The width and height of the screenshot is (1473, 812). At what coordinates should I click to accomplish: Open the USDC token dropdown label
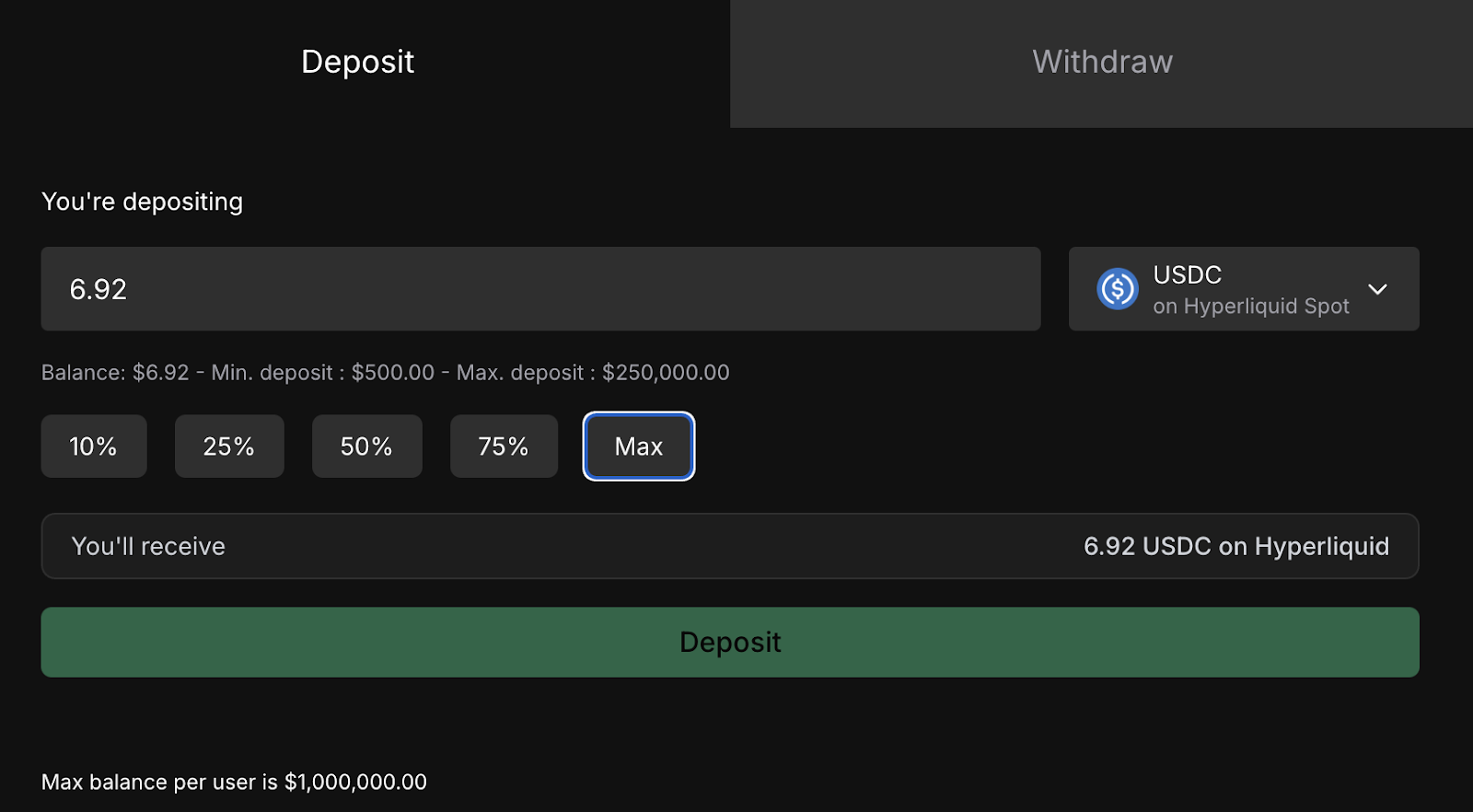pos(1187,274)
